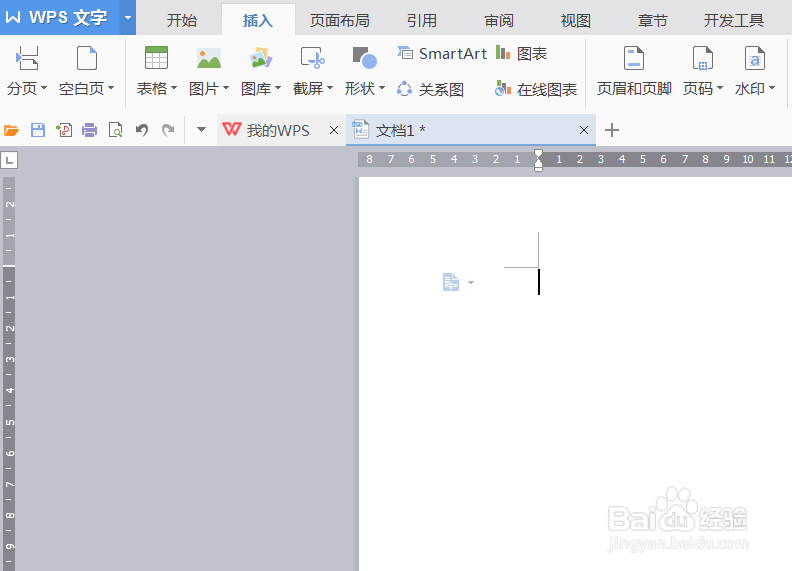Insert an 在线图表 online chart
The height and width of the screenshot is (571, 792).
click(x=536, y=89)
